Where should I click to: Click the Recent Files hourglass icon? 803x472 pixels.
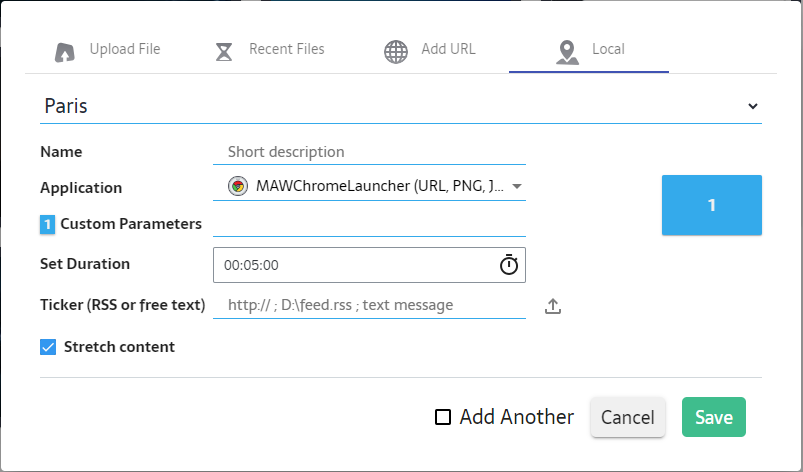225,51
